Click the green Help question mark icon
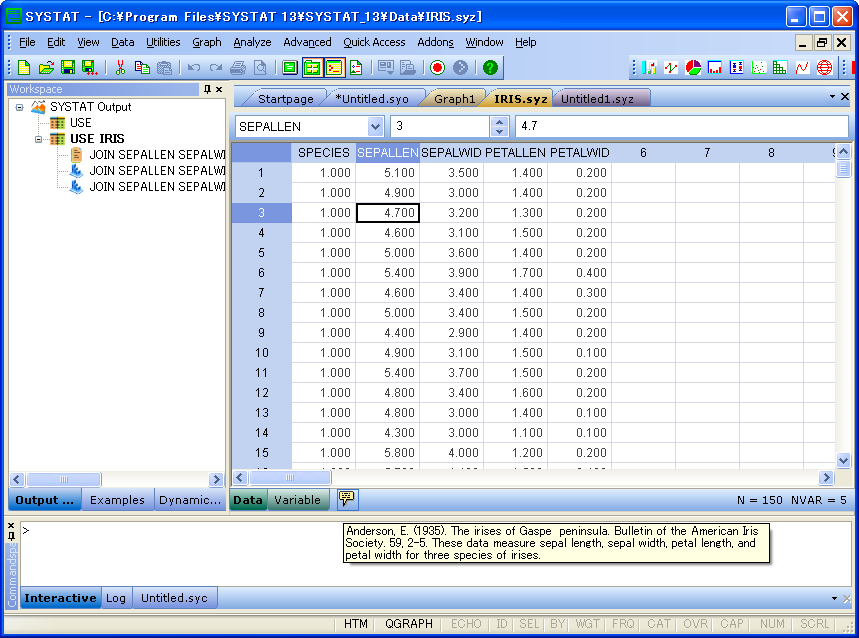Screen dimensions: 859x638 click(490, 67)
